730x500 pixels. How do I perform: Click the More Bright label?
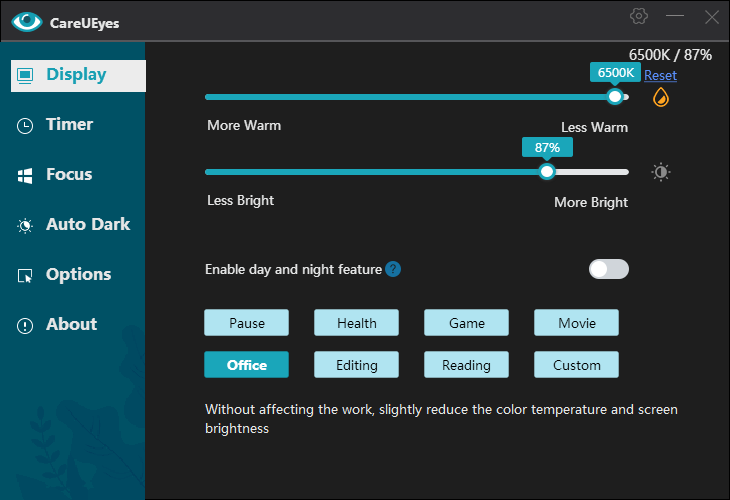tap(591, 202)
